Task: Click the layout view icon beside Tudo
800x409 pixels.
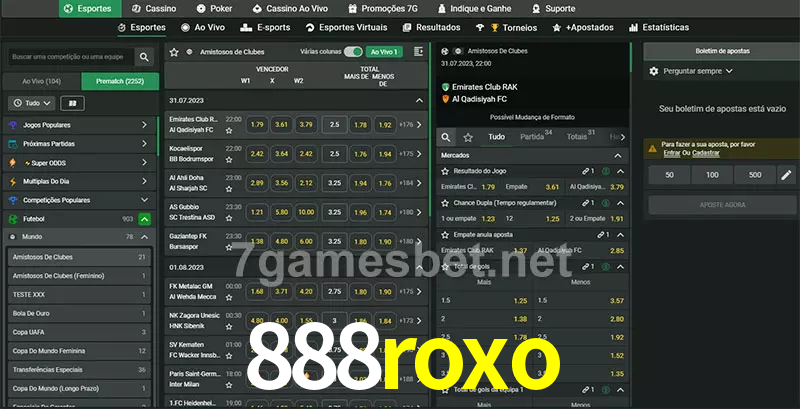Action: [x=72, y=103]
